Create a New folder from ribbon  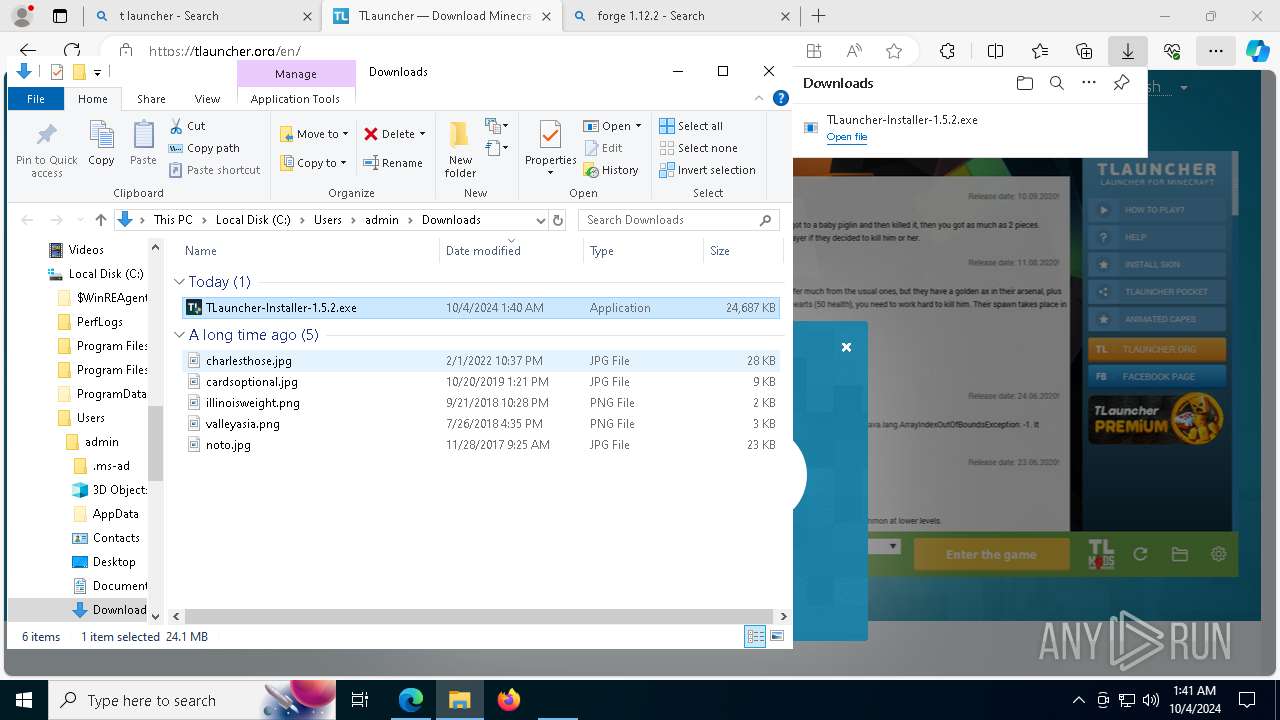[x=460, y=150]
